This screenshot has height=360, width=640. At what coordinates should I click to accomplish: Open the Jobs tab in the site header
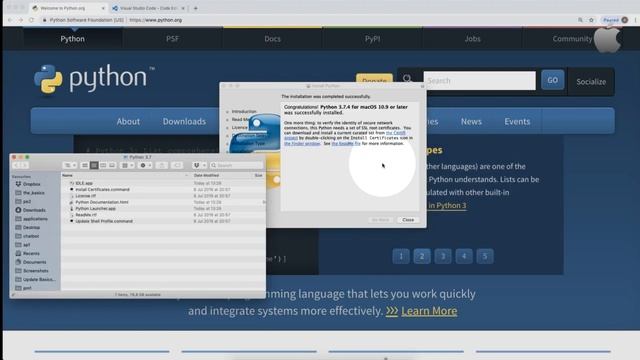tap(472, 39)
